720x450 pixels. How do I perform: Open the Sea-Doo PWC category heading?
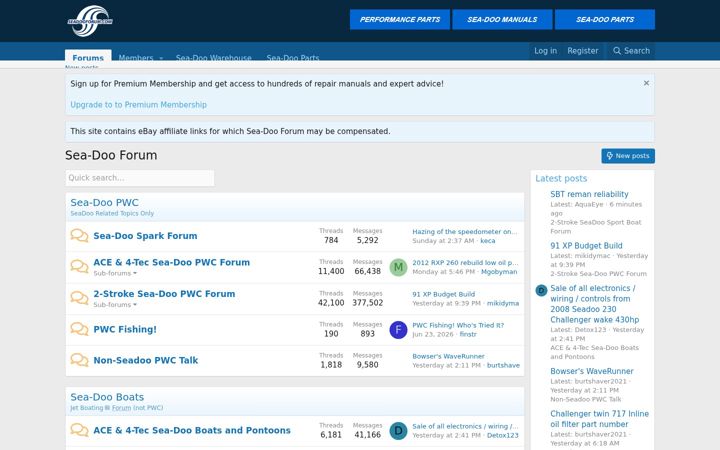click(x=104, y=202)
